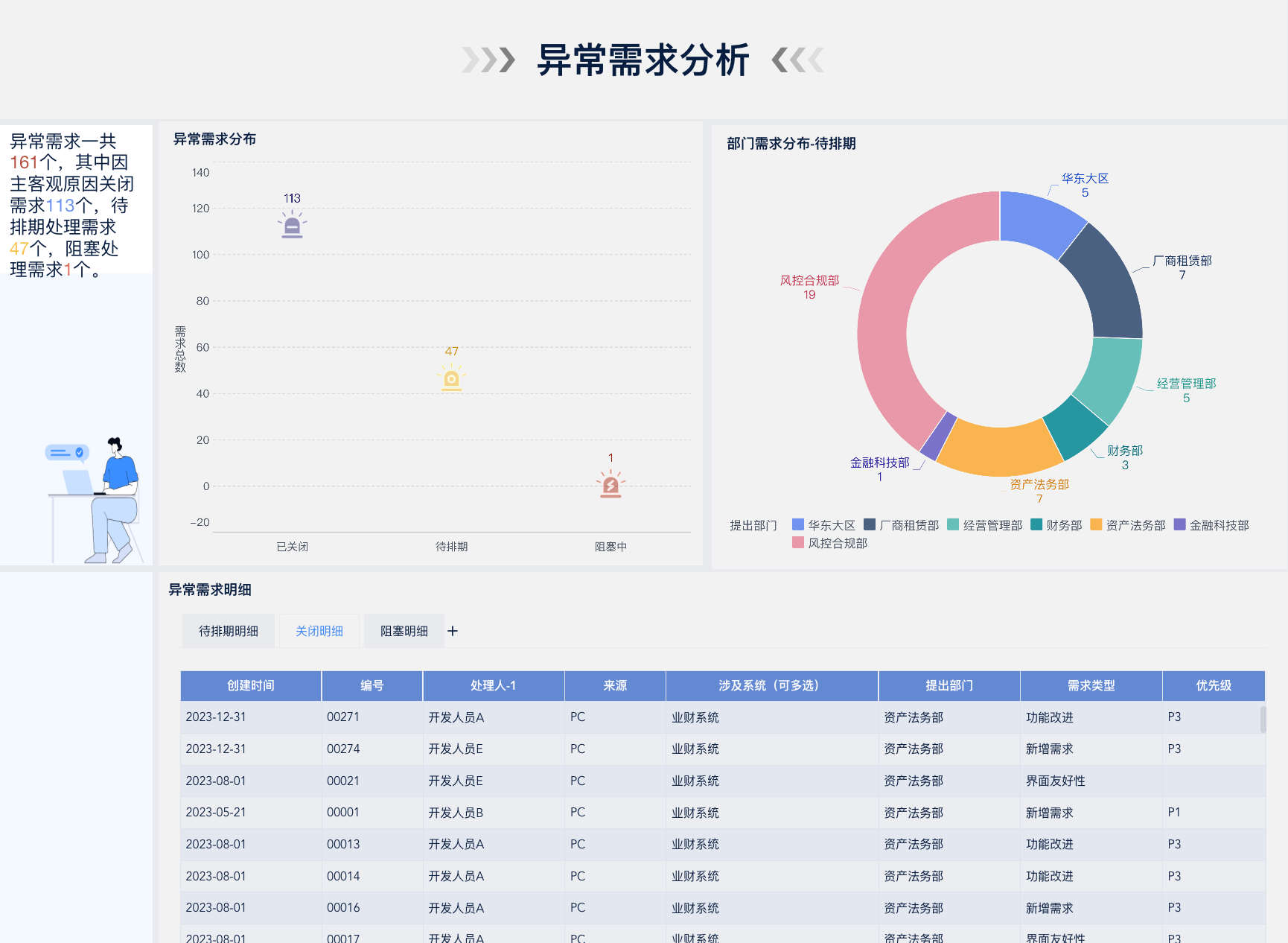This screenshot has height=943, width=1288.
Task: Click the purple alarm icon for 已关闭
Action: [292, 225]
